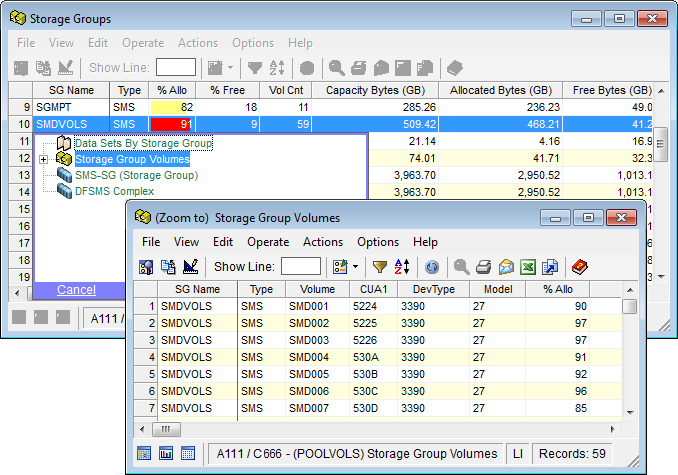The image size is (678, 475).
Task: Click the mail envelope icon in the front toolbar
Action: (x=506, y=267)
